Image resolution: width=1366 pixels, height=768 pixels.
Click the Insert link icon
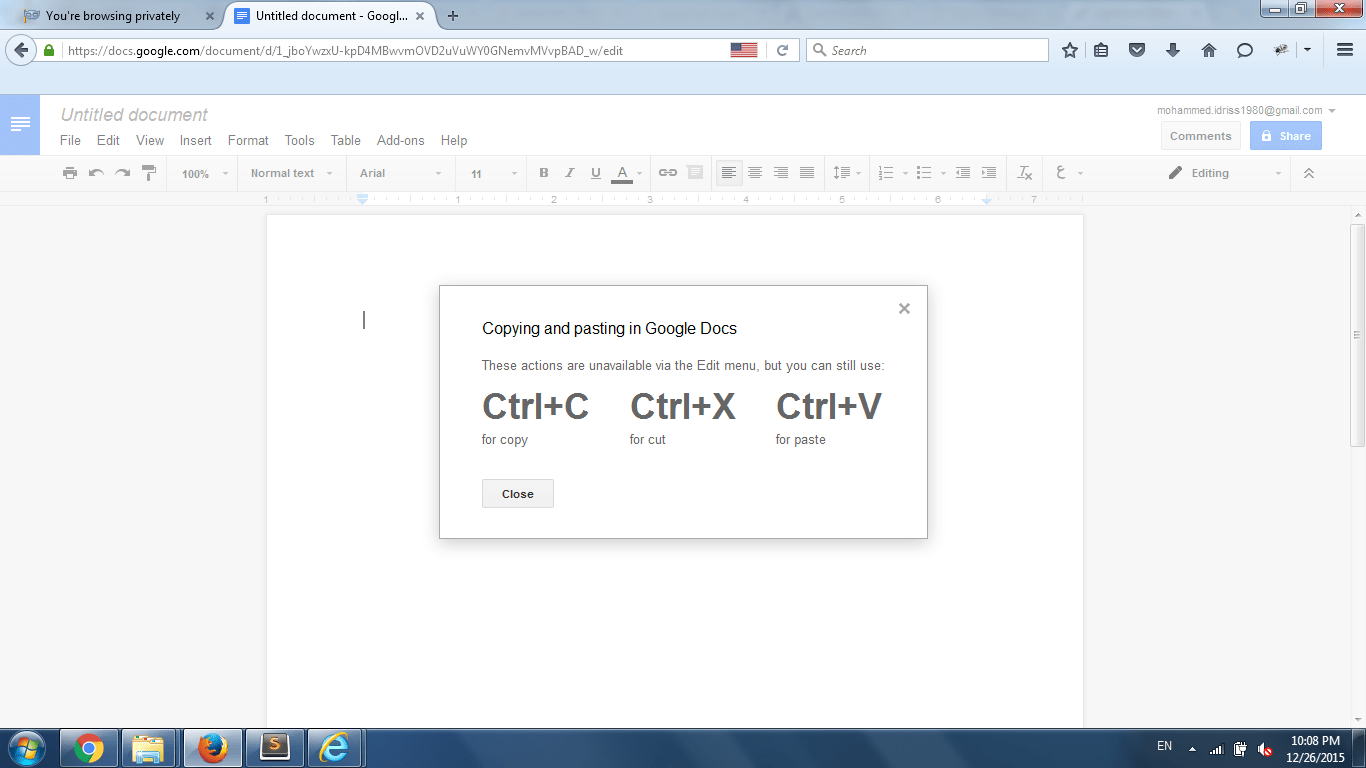coord(668,173)
